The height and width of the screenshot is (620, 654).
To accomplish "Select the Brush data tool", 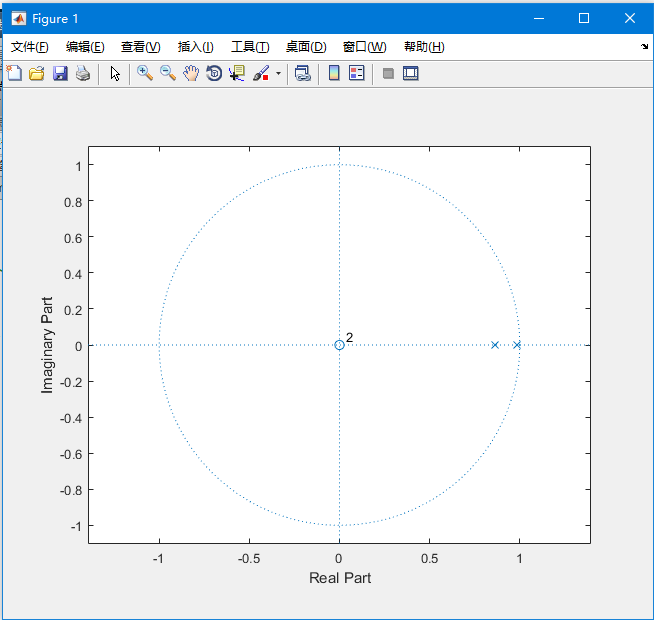I will point(261,73).
